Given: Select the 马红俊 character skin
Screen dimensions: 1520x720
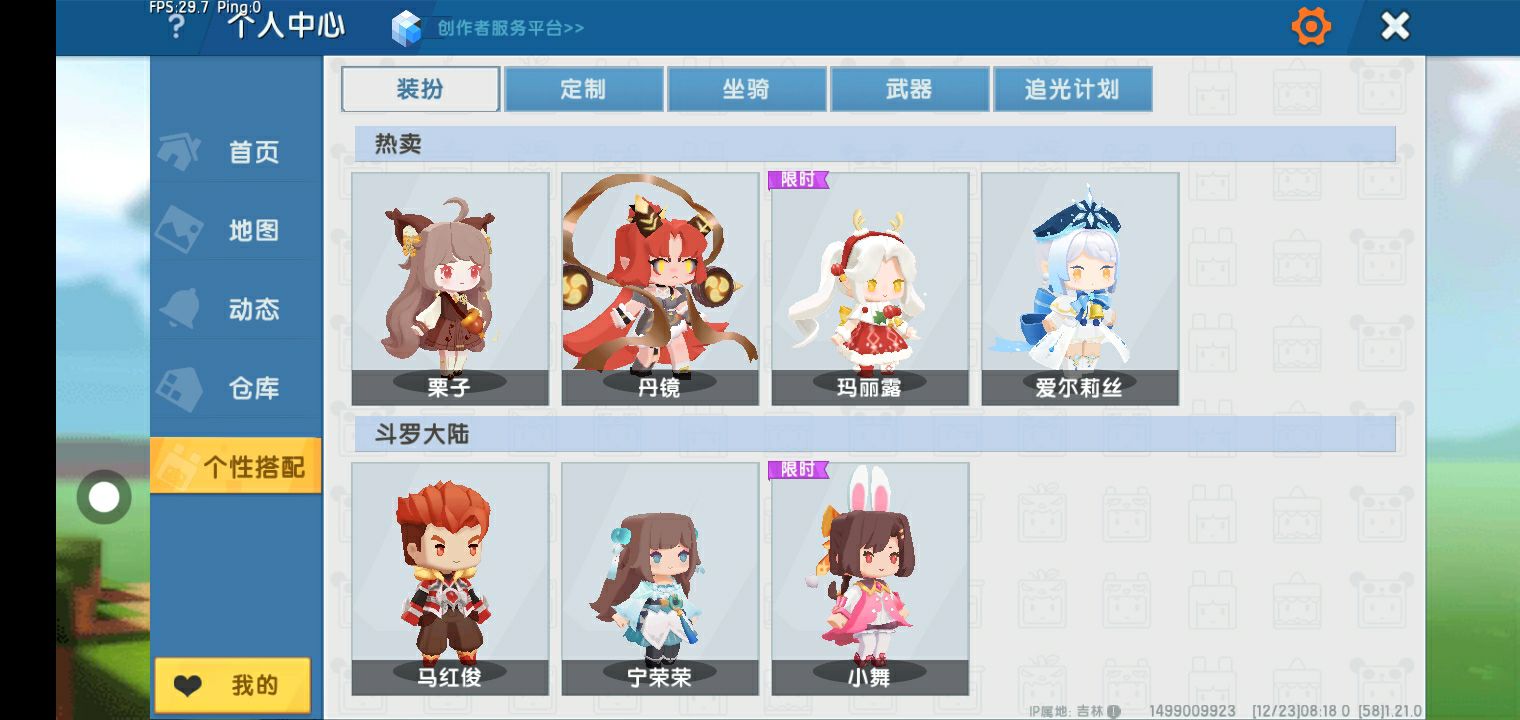Looking at the screenshot, I should tap(450, 579).
